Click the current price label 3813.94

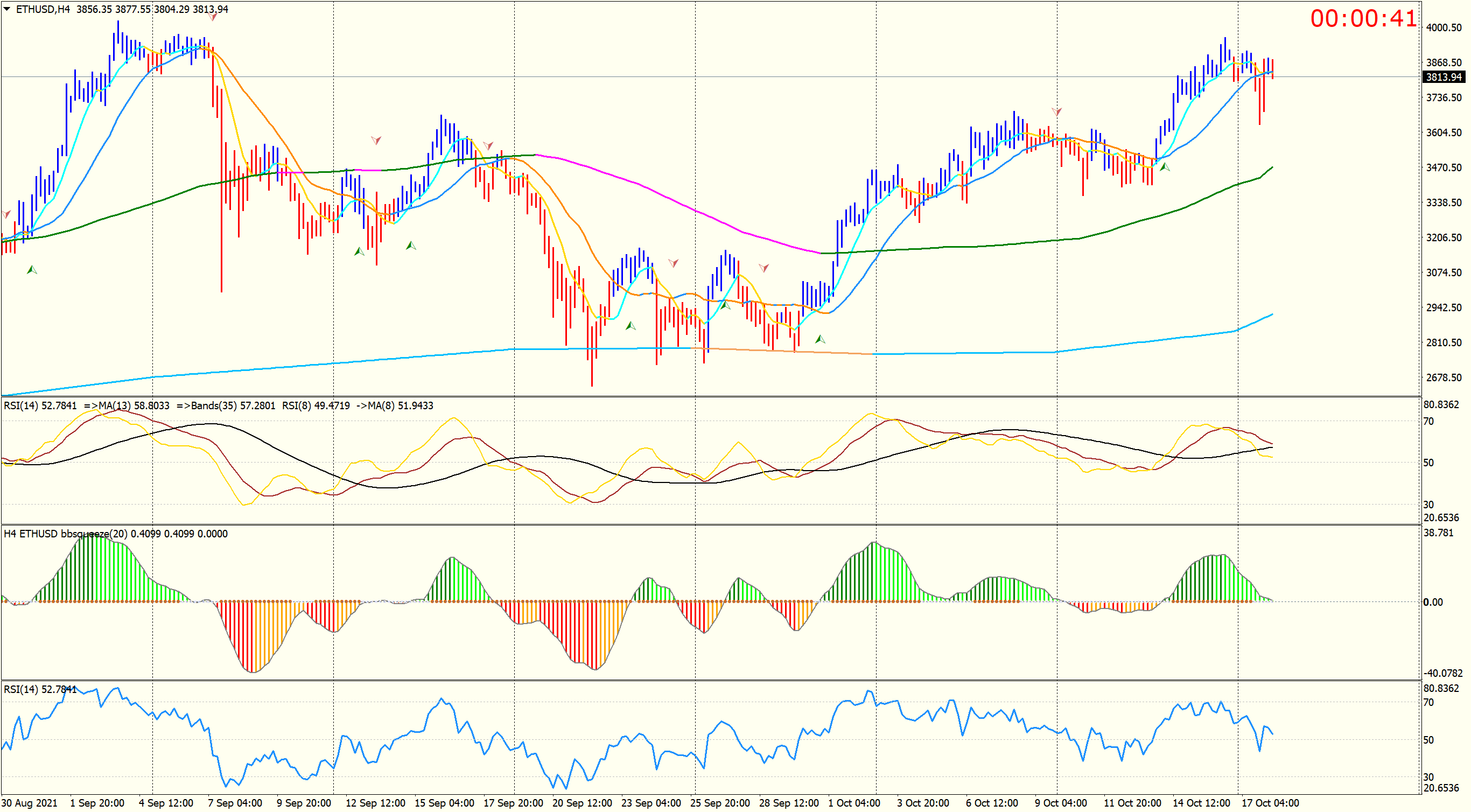pos(1444,77)
